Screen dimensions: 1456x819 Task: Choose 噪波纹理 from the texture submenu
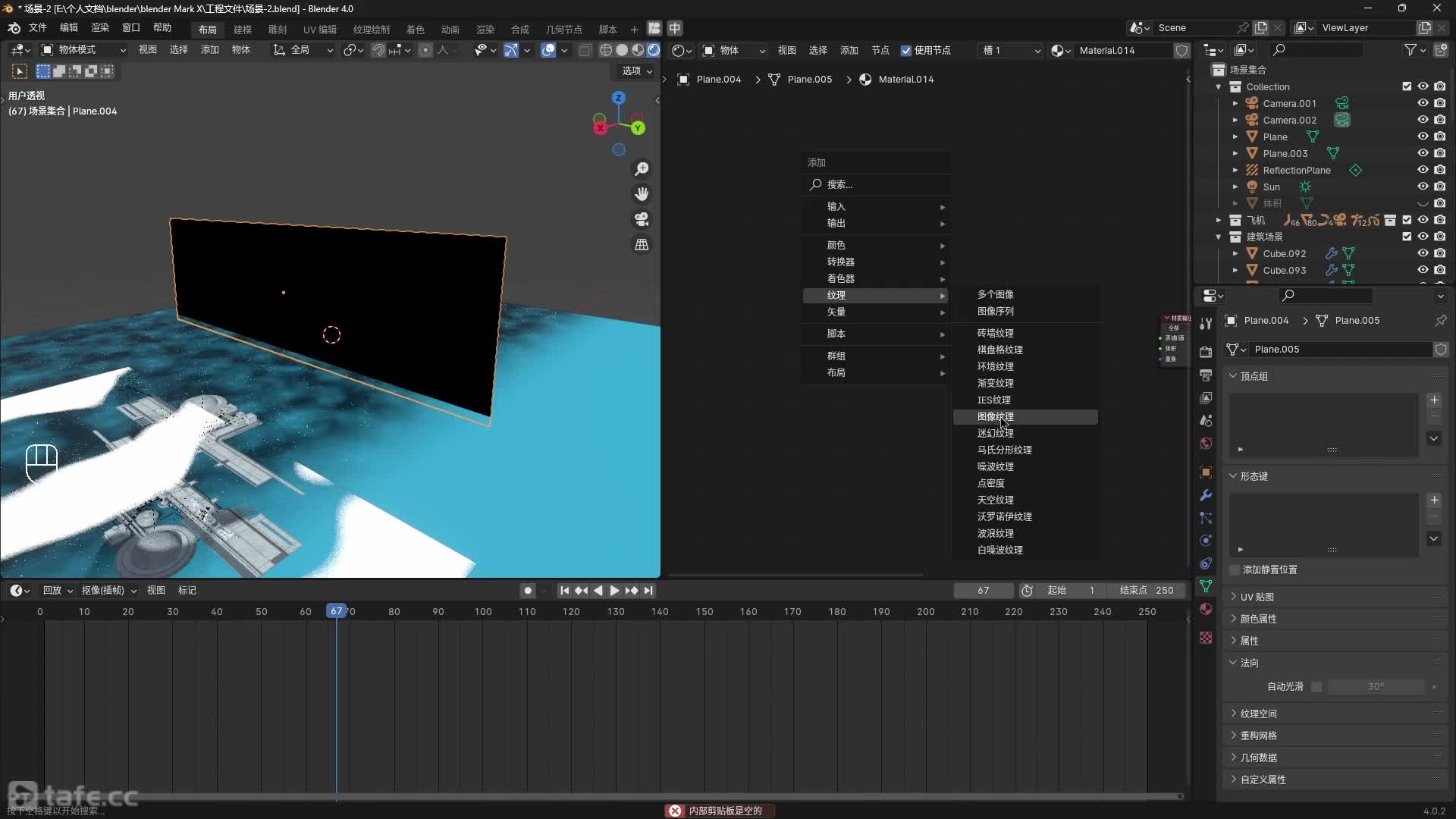(x=1025, y=467)
